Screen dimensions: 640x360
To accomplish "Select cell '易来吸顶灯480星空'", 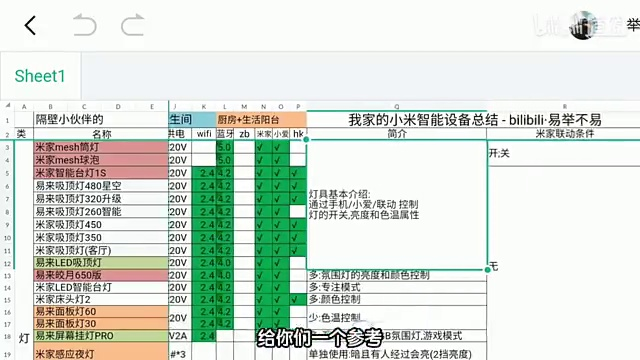I will [x=101, y=186].
